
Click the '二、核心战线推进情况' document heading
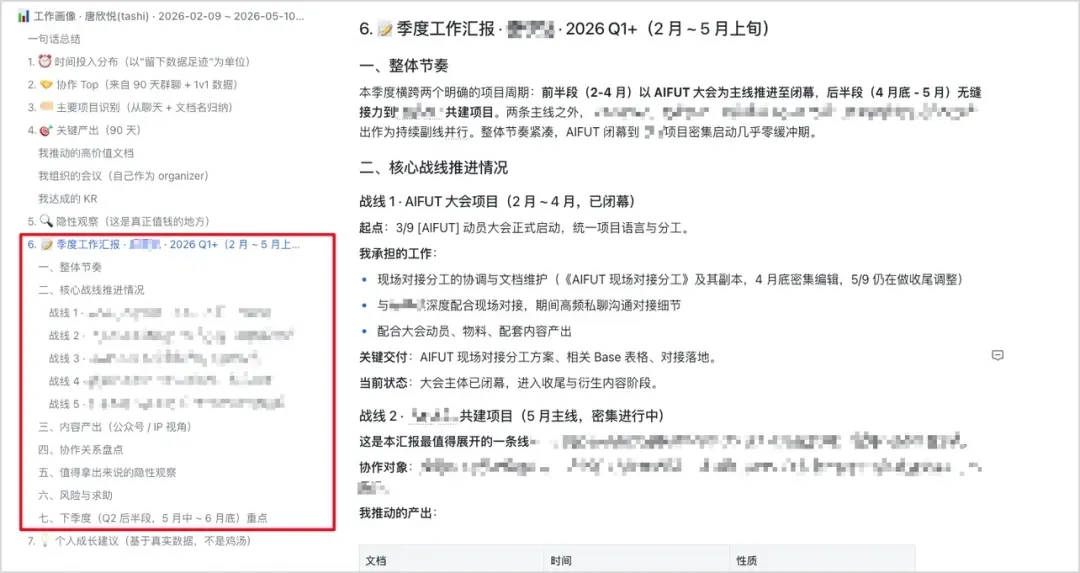[x=434, y=167]
